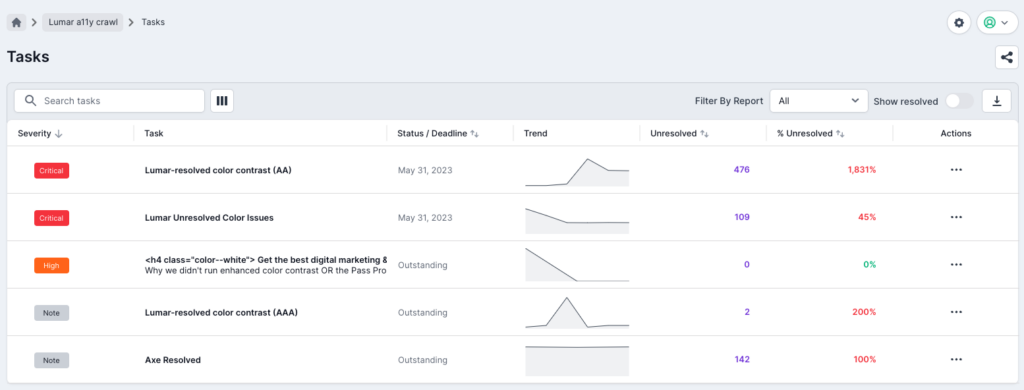Image resolution: width=1024 pixels, height=390 pixels.
Task: Click Note badge on Axe Resolved row
Action: tap(52, 360)
